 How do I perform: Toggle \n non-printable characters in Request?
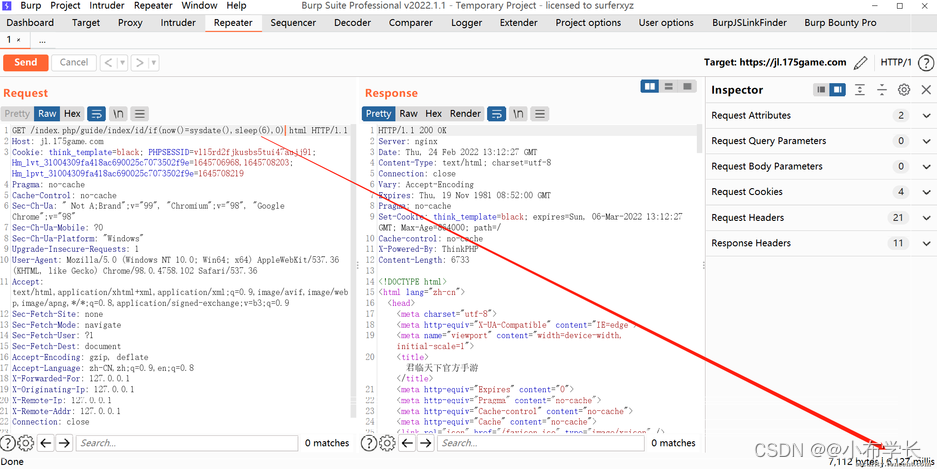[x=118, y=114]
